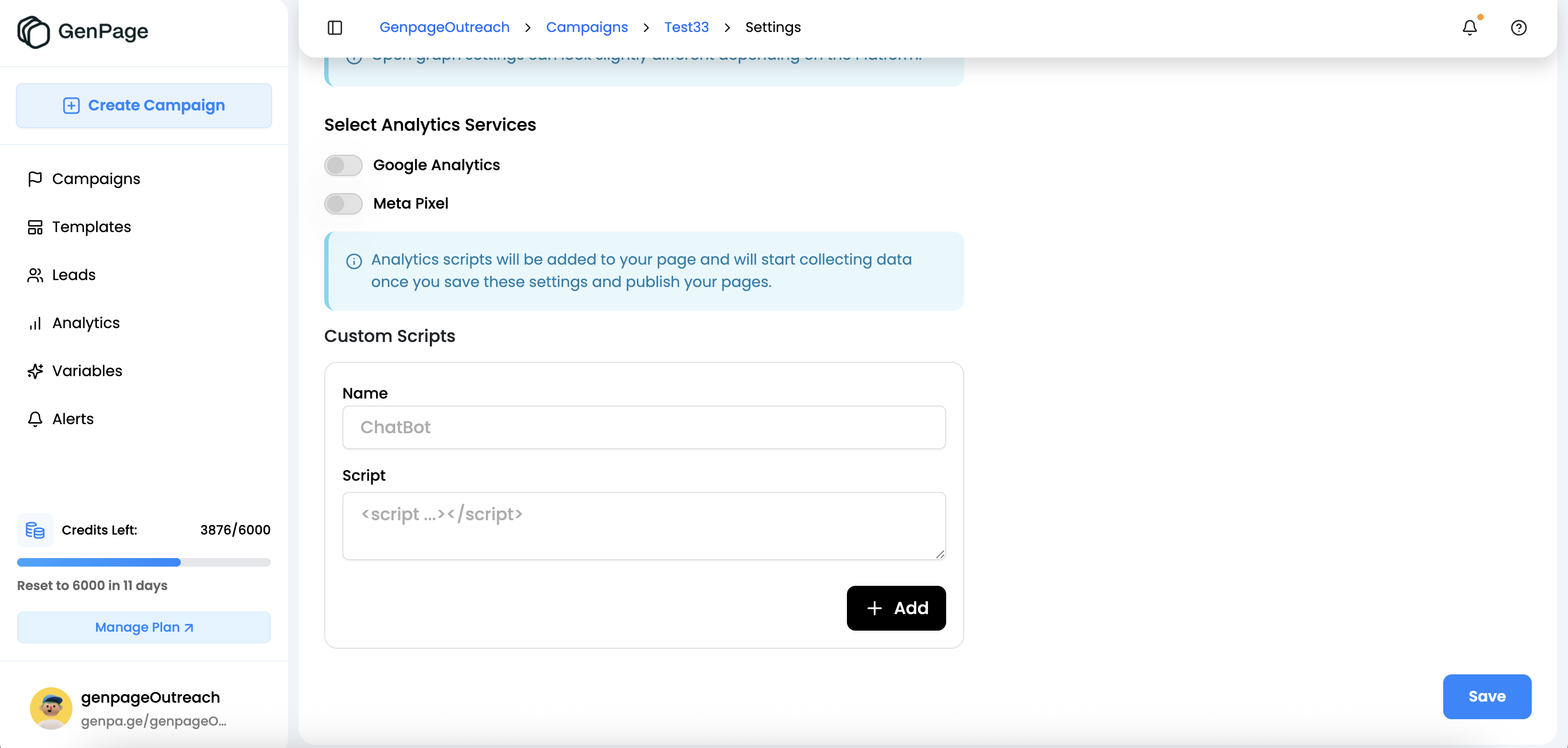
Task: Focus the Script textarea
Action: coord(644,526)
